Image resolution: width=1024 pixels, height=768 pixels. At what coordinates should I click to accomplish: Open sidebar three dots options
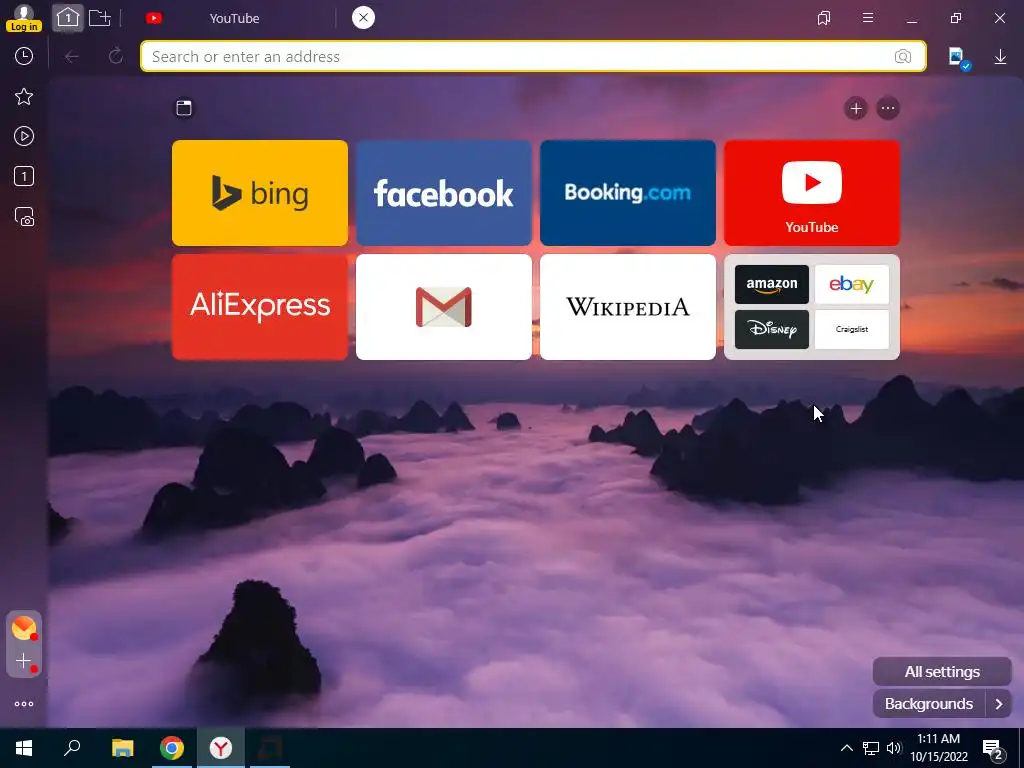(x=24, y=704)
